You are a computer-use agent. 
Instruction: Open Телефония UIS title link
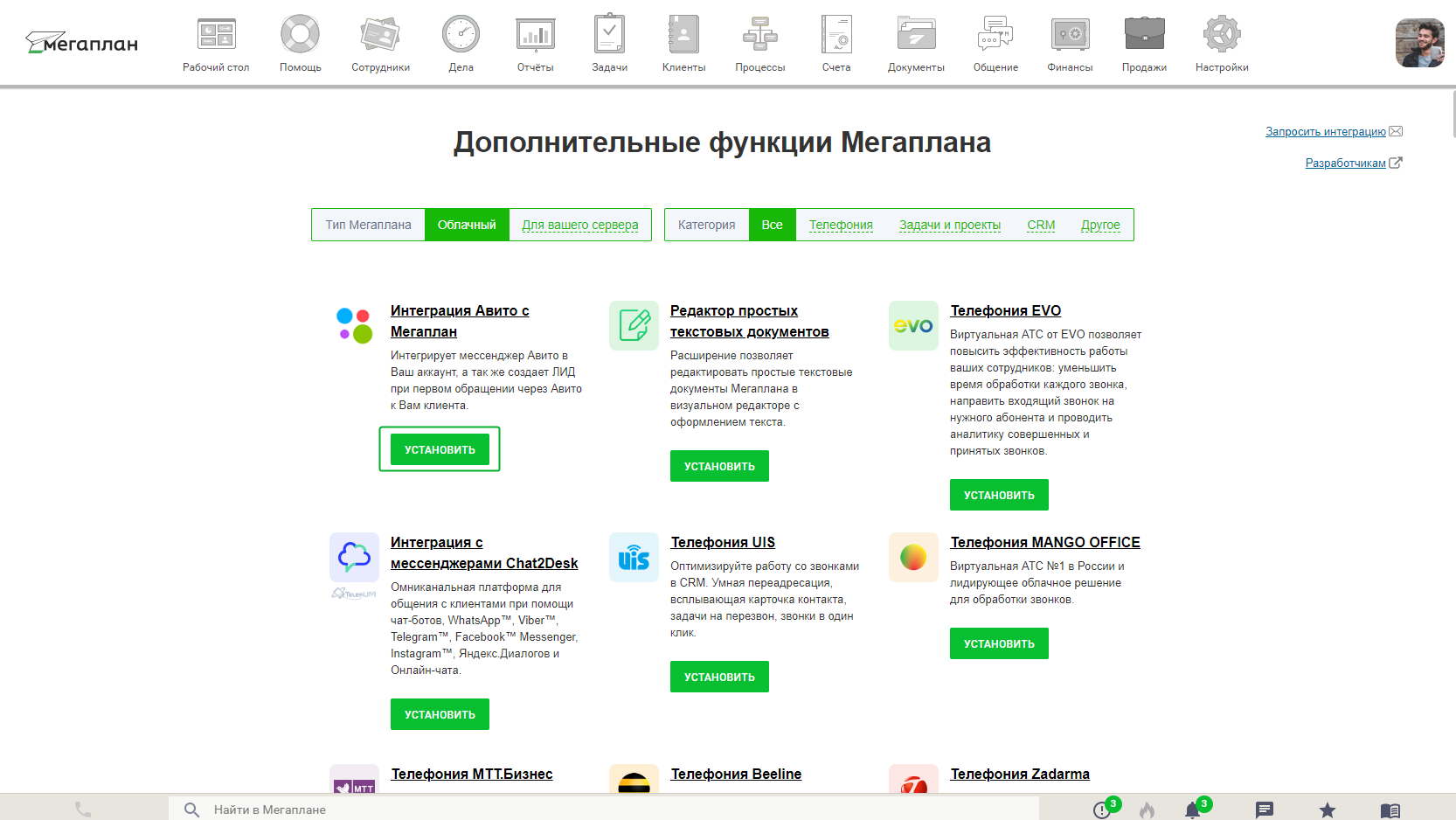click(x=723, y=542)
